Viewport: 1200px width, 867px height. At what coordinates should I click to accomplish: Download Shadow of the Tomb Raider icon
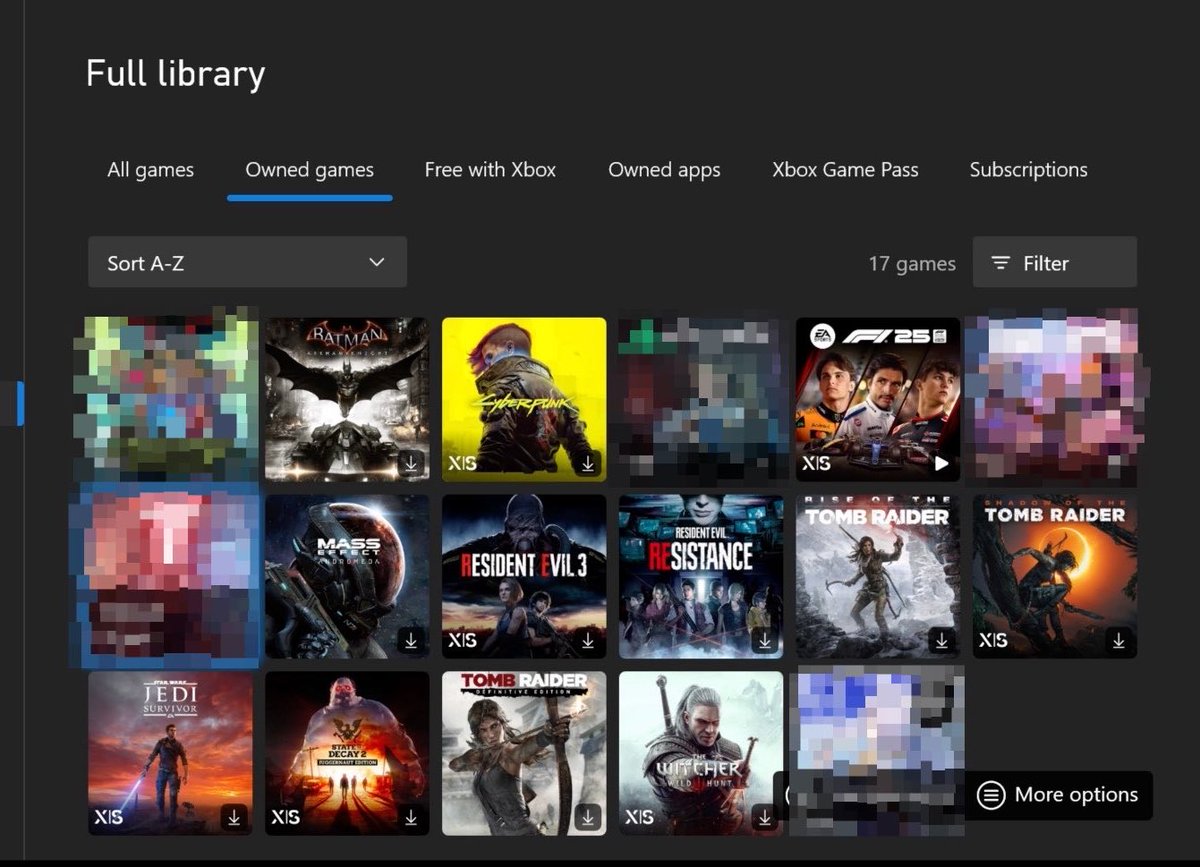coord(1119,640)
